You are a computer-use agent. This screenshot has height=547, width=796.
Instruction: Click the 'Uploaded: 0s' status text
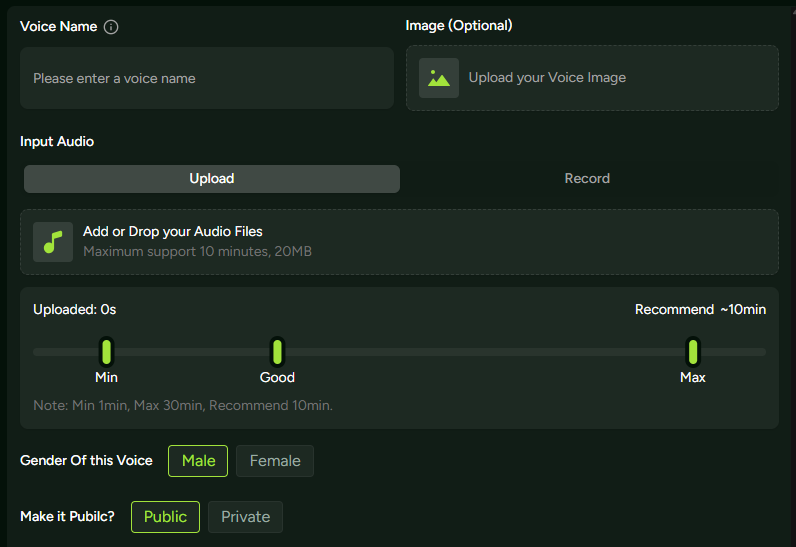(x=75, y=310)
